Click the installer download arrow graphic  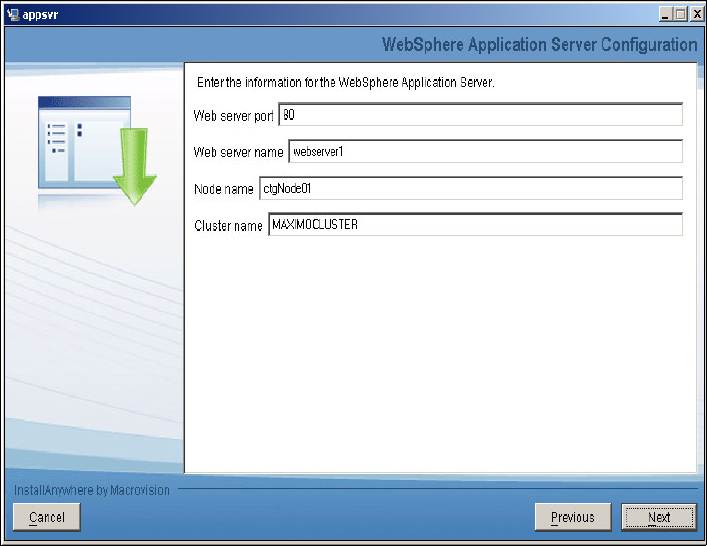tap(134, 166)
